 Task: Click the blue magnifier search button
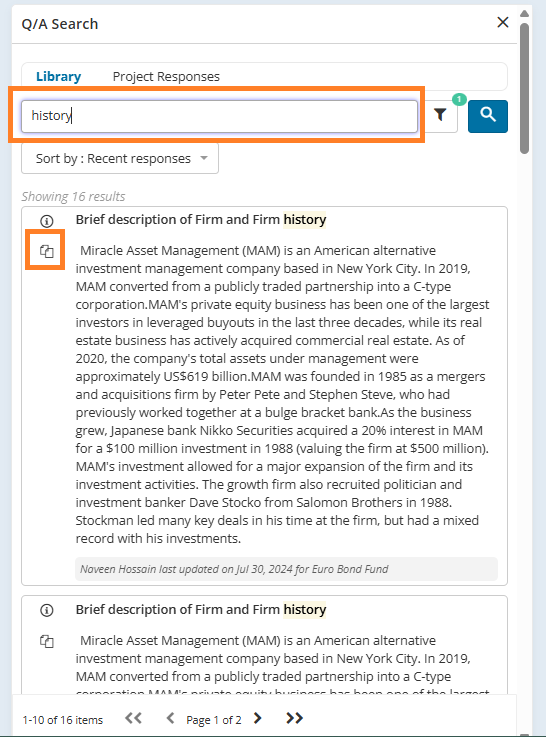coord(488,116)
